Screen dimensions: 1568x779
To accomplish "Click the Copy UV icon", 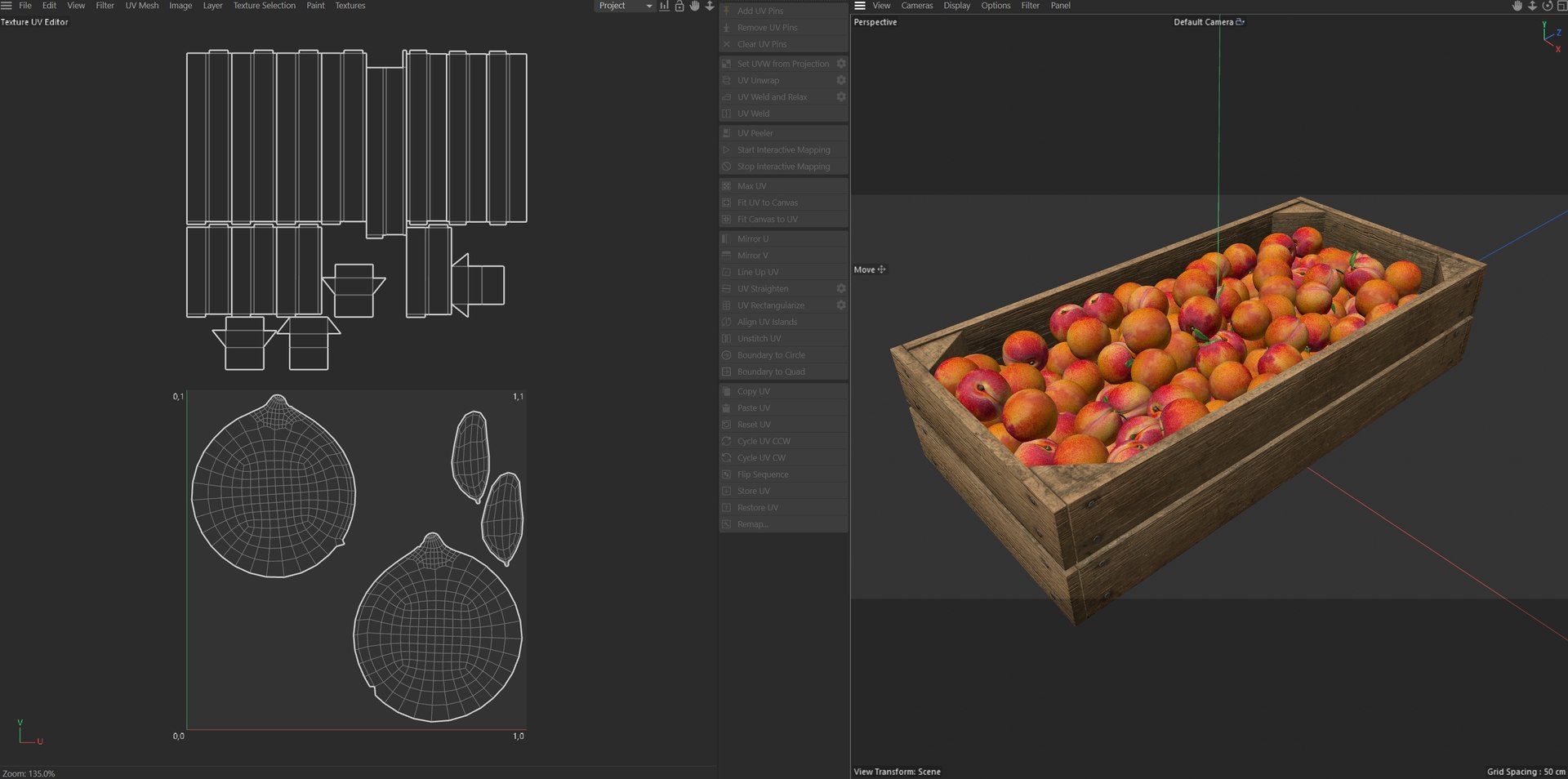I will [x=726, y=391].
